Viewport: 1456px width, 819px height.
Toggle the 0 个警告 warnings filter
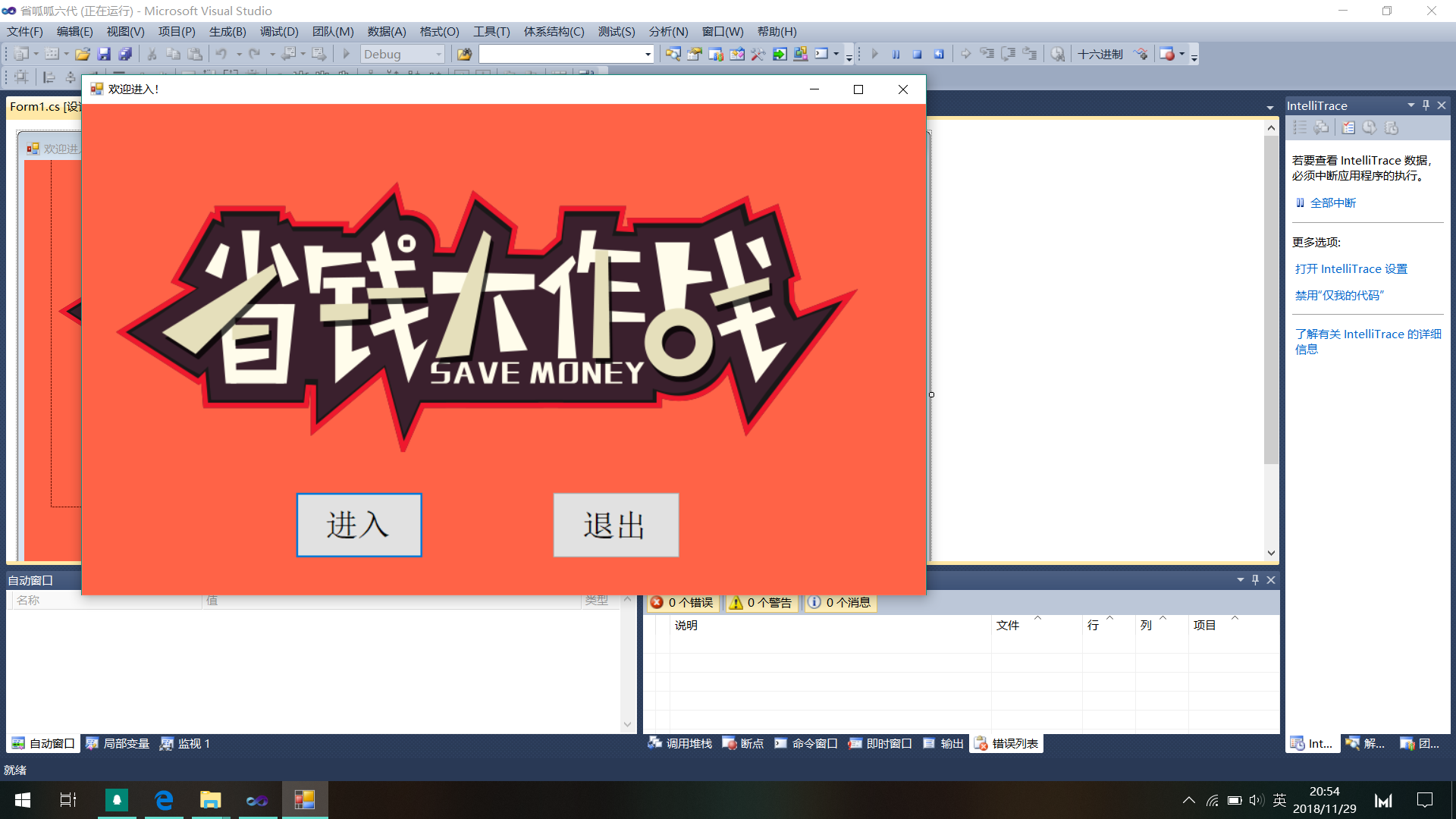(761, 602)
